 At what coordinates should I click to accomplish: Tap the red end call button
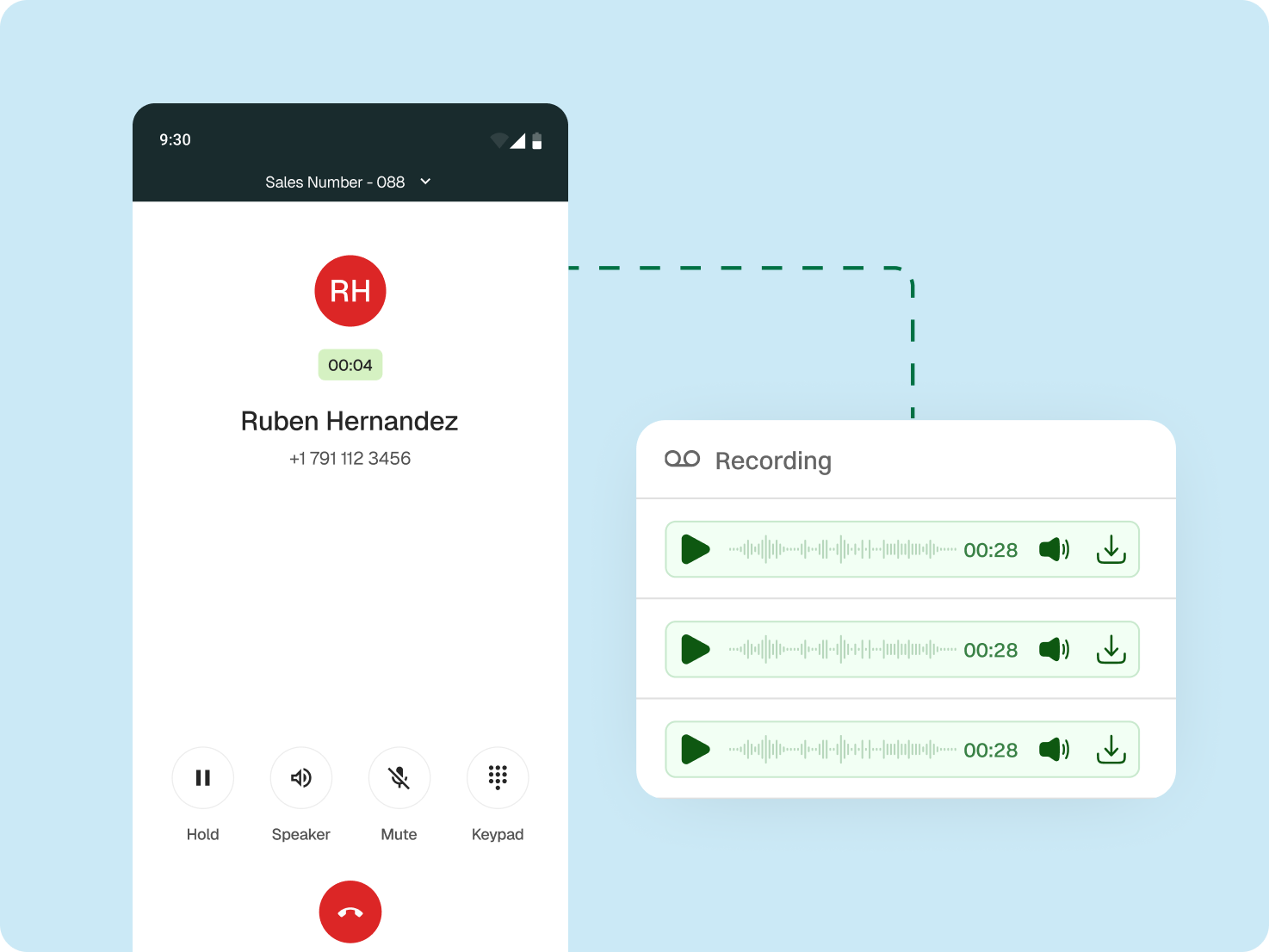pos(350,912)
